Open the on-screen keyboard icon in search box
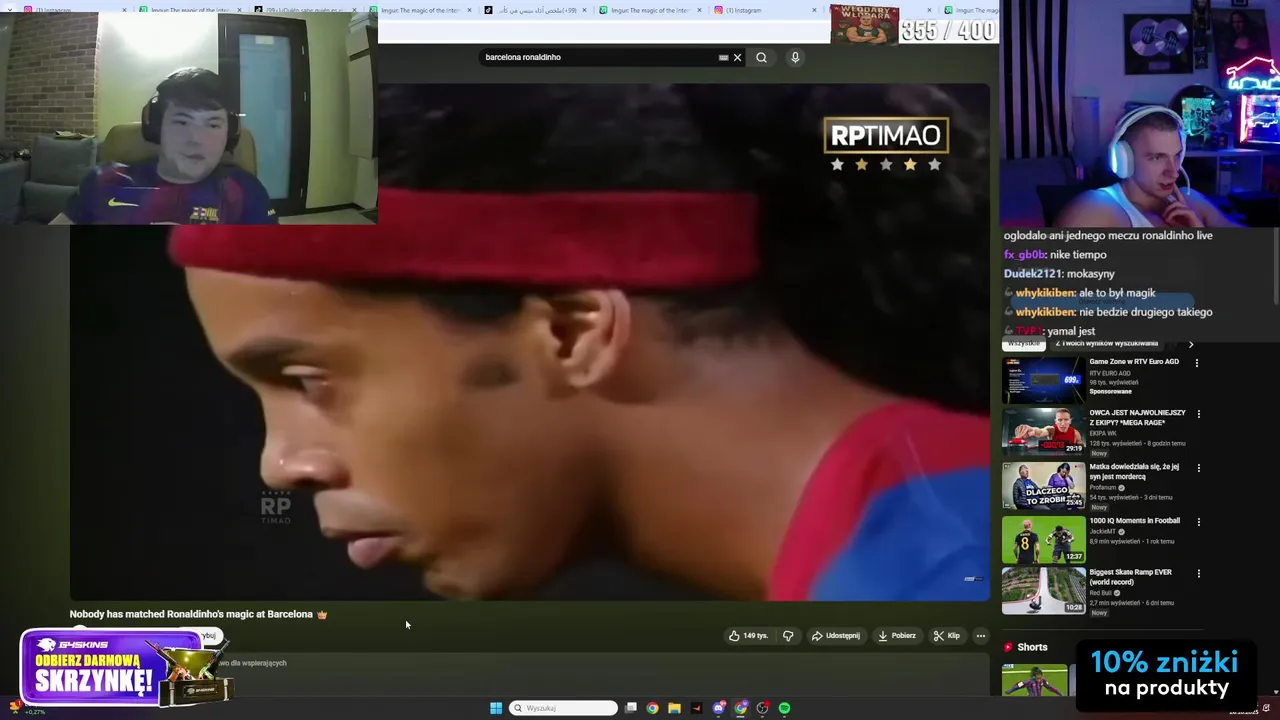Viewport: 1280px width, 720px height. pos(723,57)
